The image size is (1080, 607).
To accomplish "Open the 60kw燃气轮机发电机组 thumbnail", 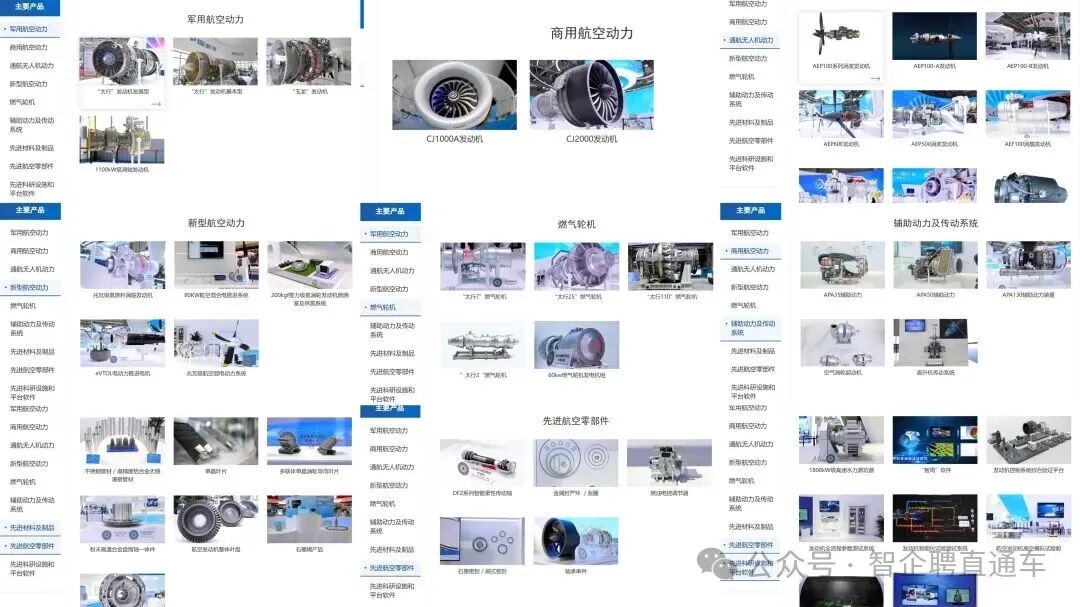I will (x=577, y=344).
